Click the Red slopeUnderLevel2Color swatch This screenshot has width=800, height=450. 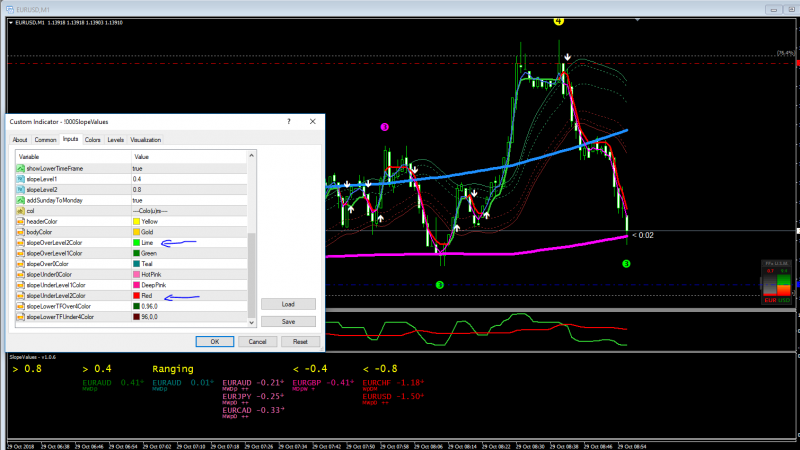(136, 296)
